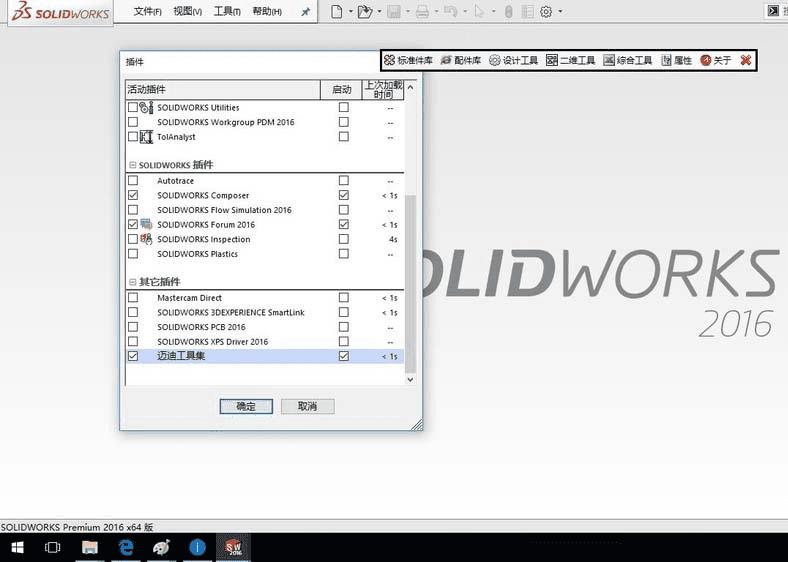Check startup for Mastercam Direct
This screenshot has width=788, height=562.
[344, 298]
